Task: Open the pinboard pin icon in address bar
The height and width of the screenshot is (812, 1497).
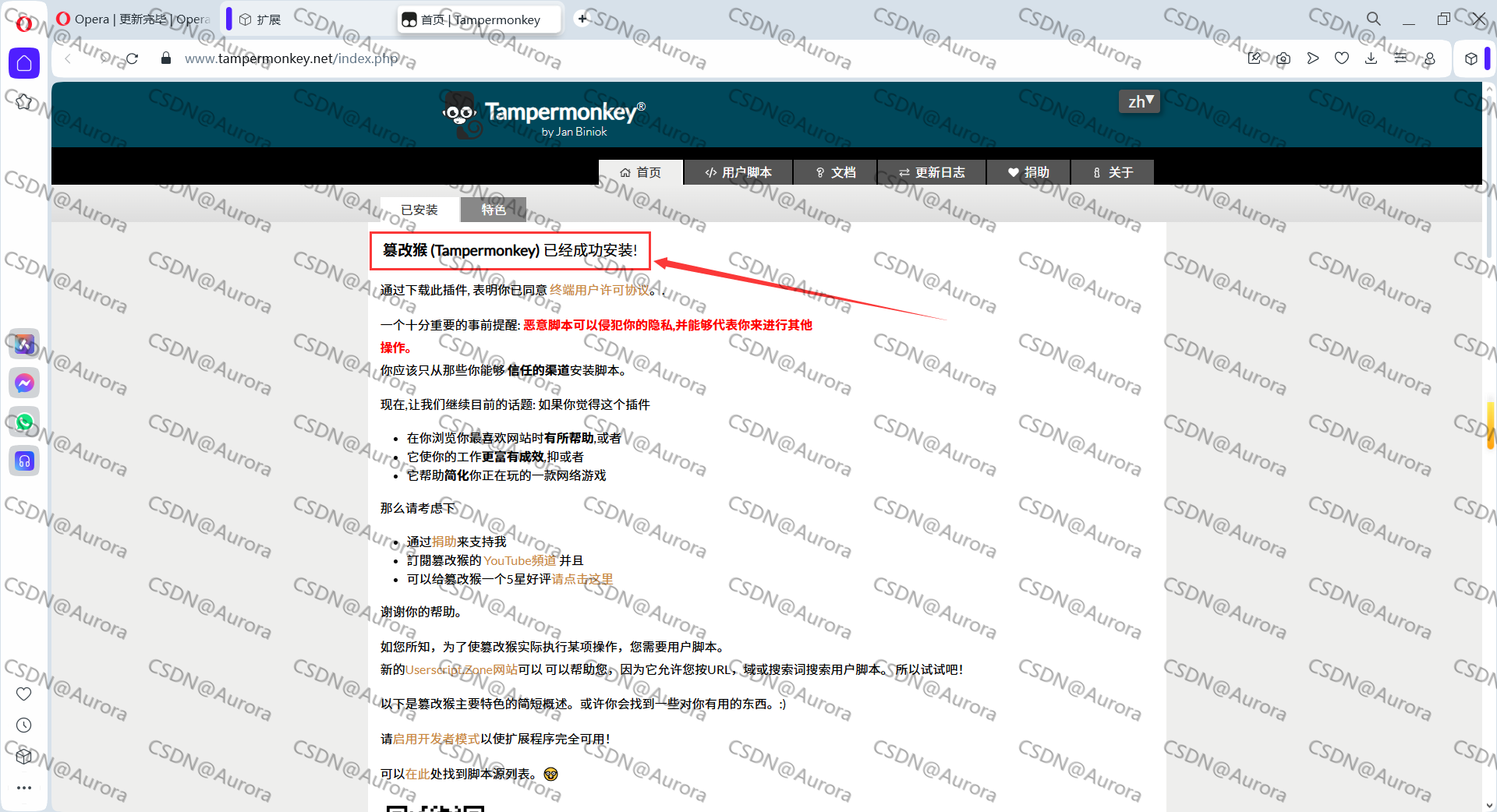Action: pos(1254,58)
